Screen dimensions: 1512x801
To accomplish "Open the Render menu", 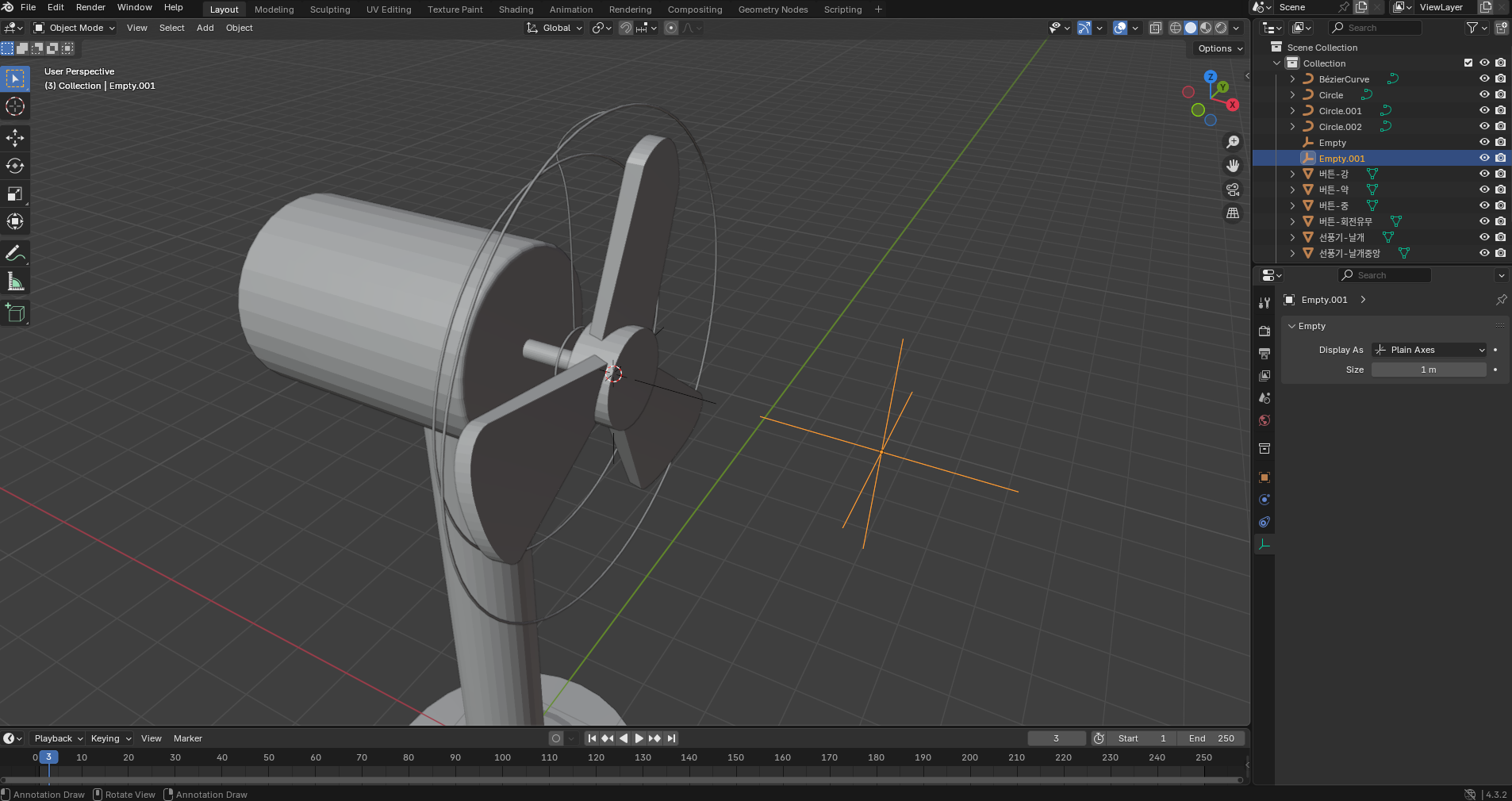I will (90, 7).
